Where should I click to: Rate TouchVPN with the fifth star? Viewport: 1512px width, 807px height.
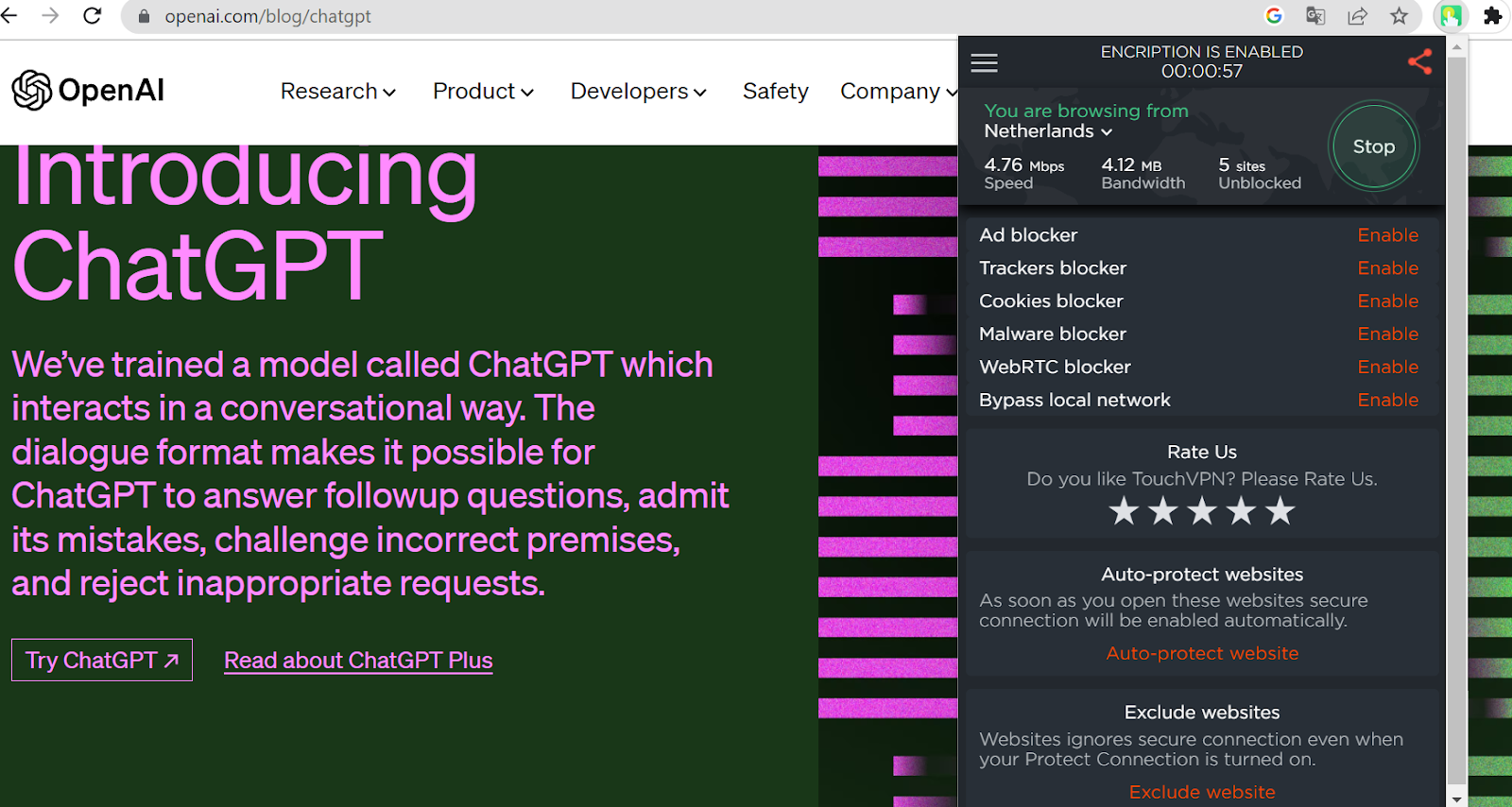(x=1280, y=511)
